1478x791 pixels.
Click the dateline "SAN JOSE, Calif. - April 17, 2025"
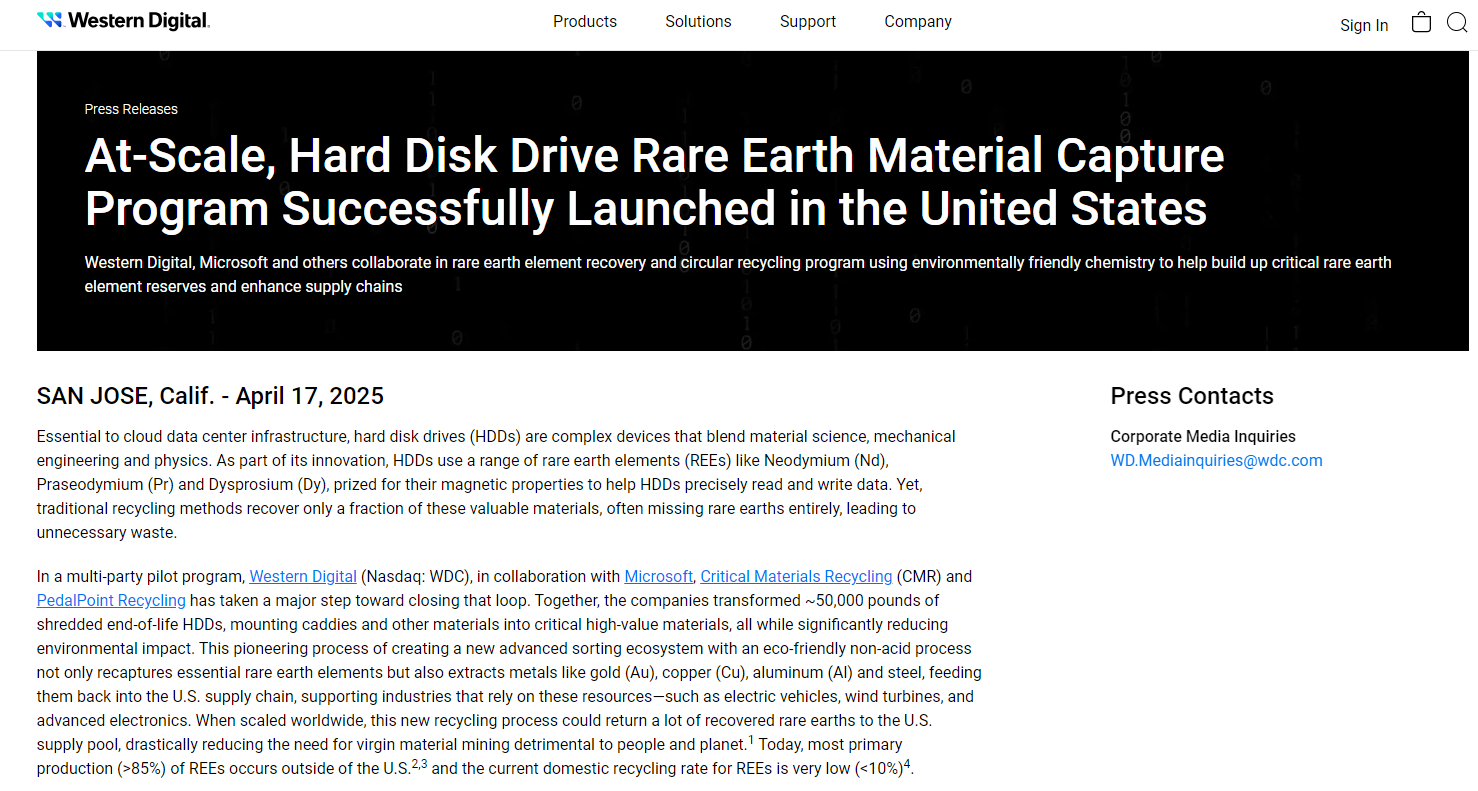210,396
